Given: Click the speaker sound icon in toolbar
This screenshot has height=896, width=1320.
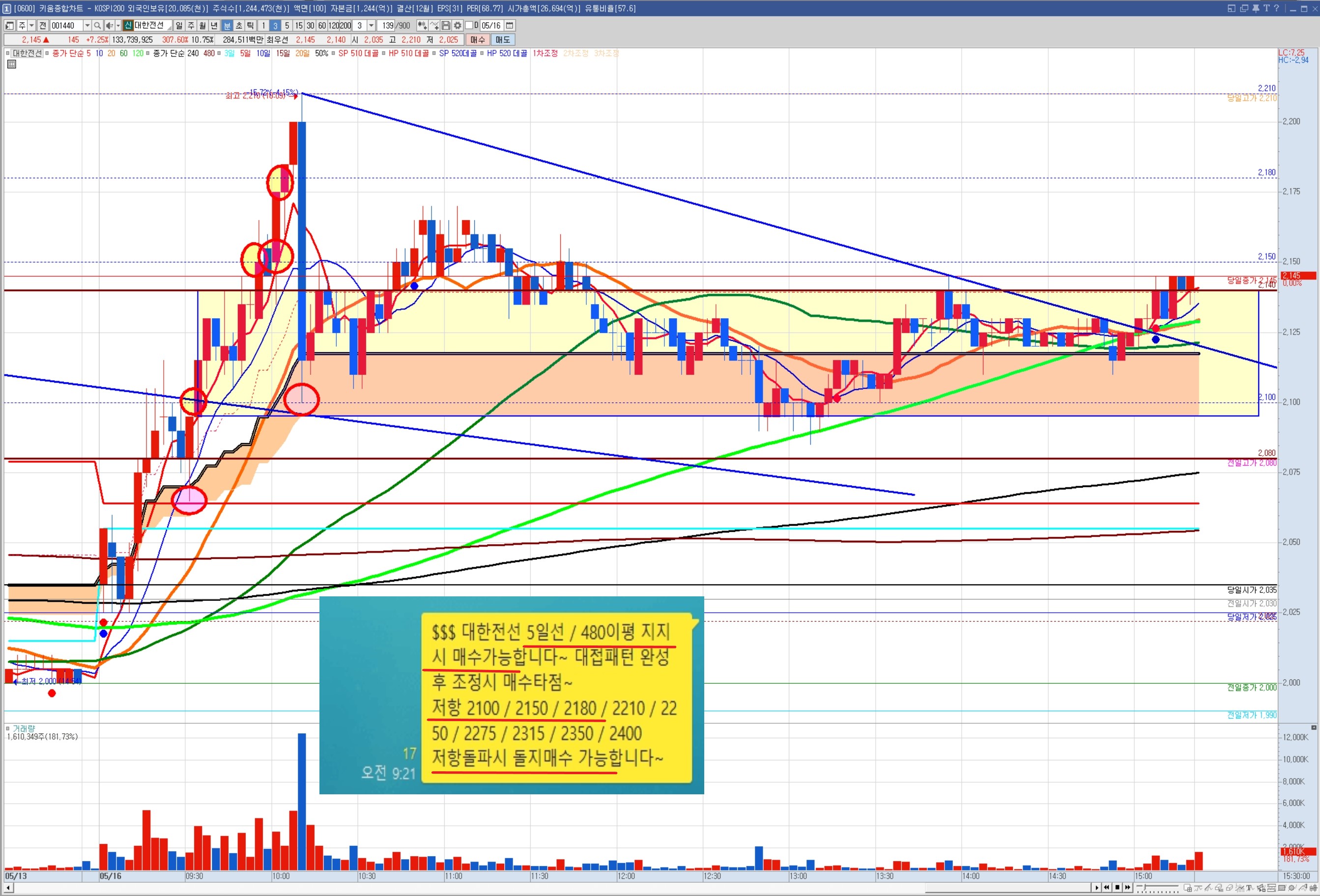Looking at the screenshot, I should (x=109, y=26).
